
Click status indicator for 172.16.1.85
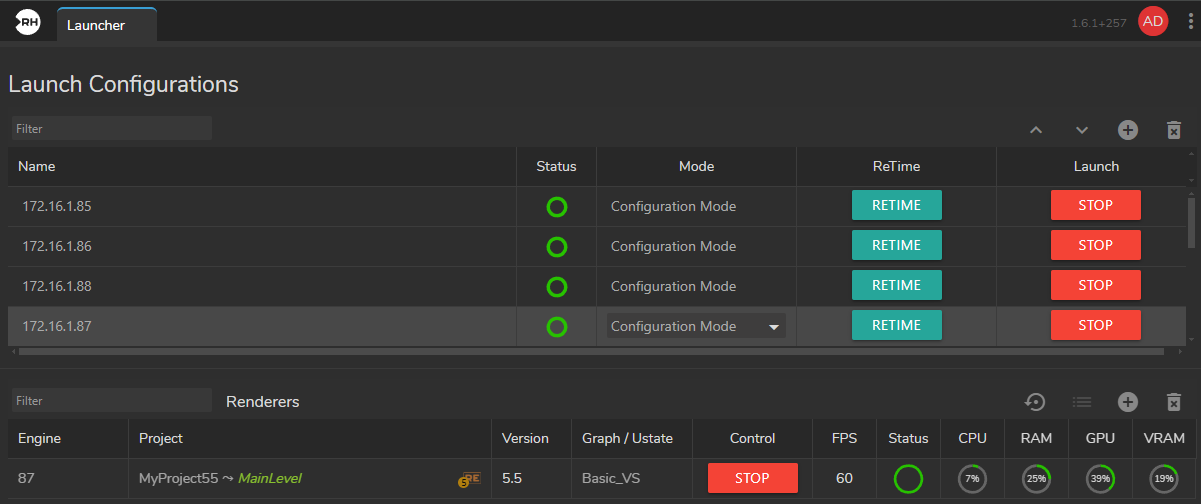point(556,207)
